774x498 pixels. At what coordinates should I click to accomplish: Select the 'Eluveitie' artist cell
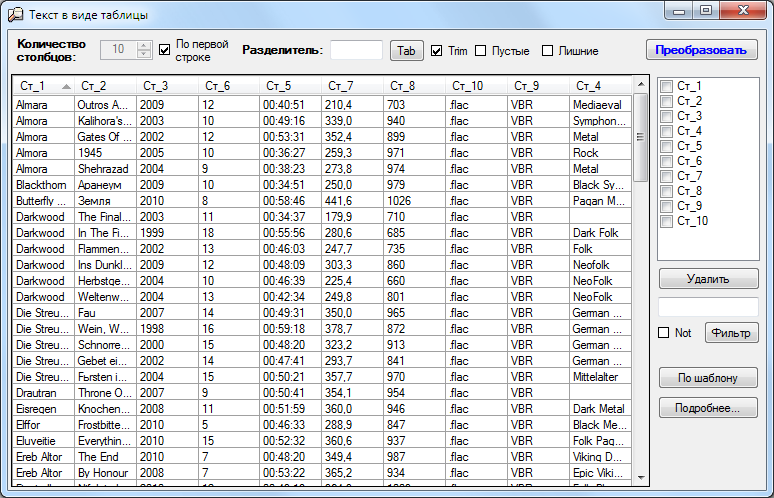(x=44, y=441)
